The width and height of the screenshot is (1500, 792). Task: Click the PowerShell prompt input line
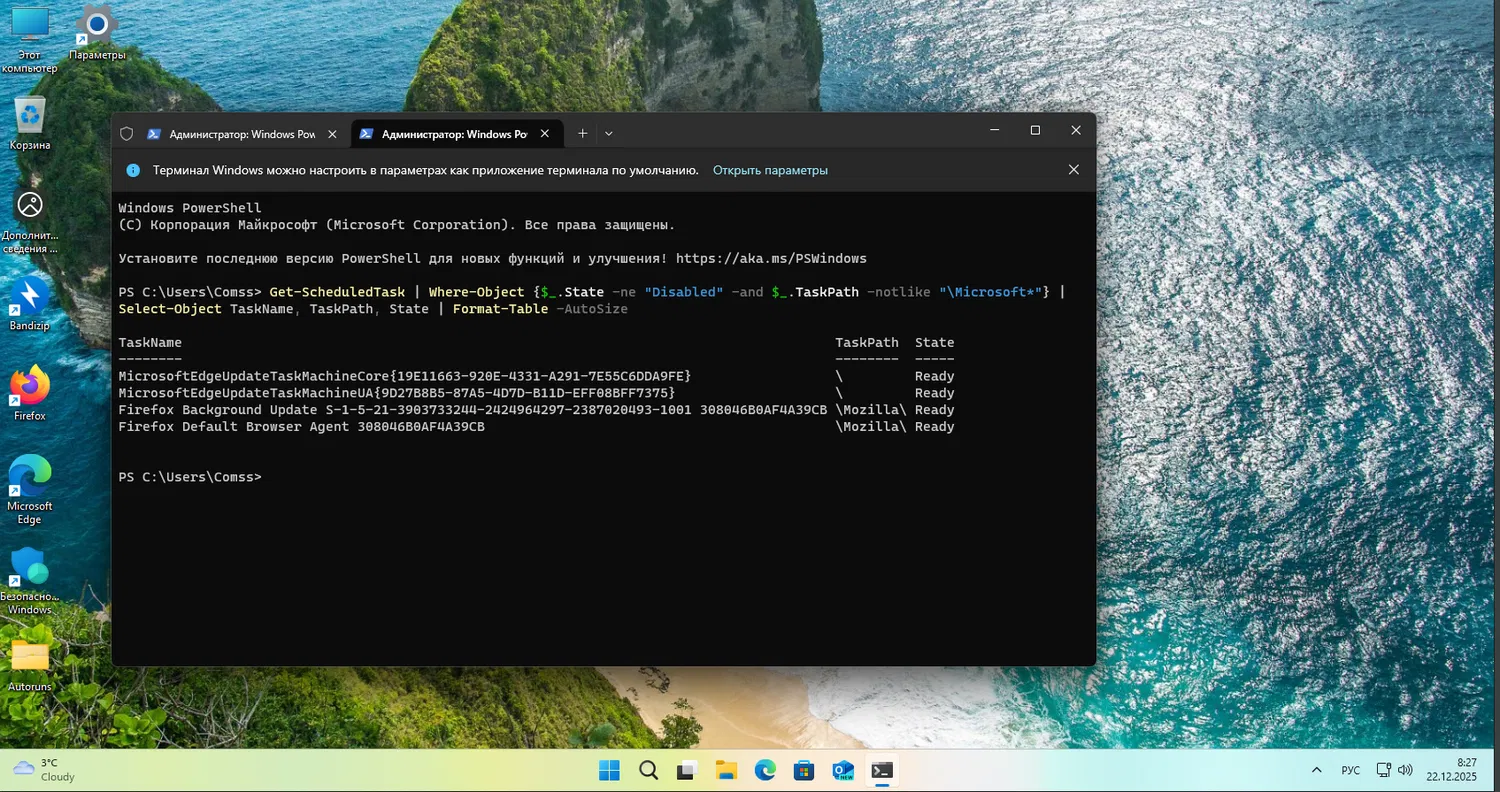(x=400, y=478)
